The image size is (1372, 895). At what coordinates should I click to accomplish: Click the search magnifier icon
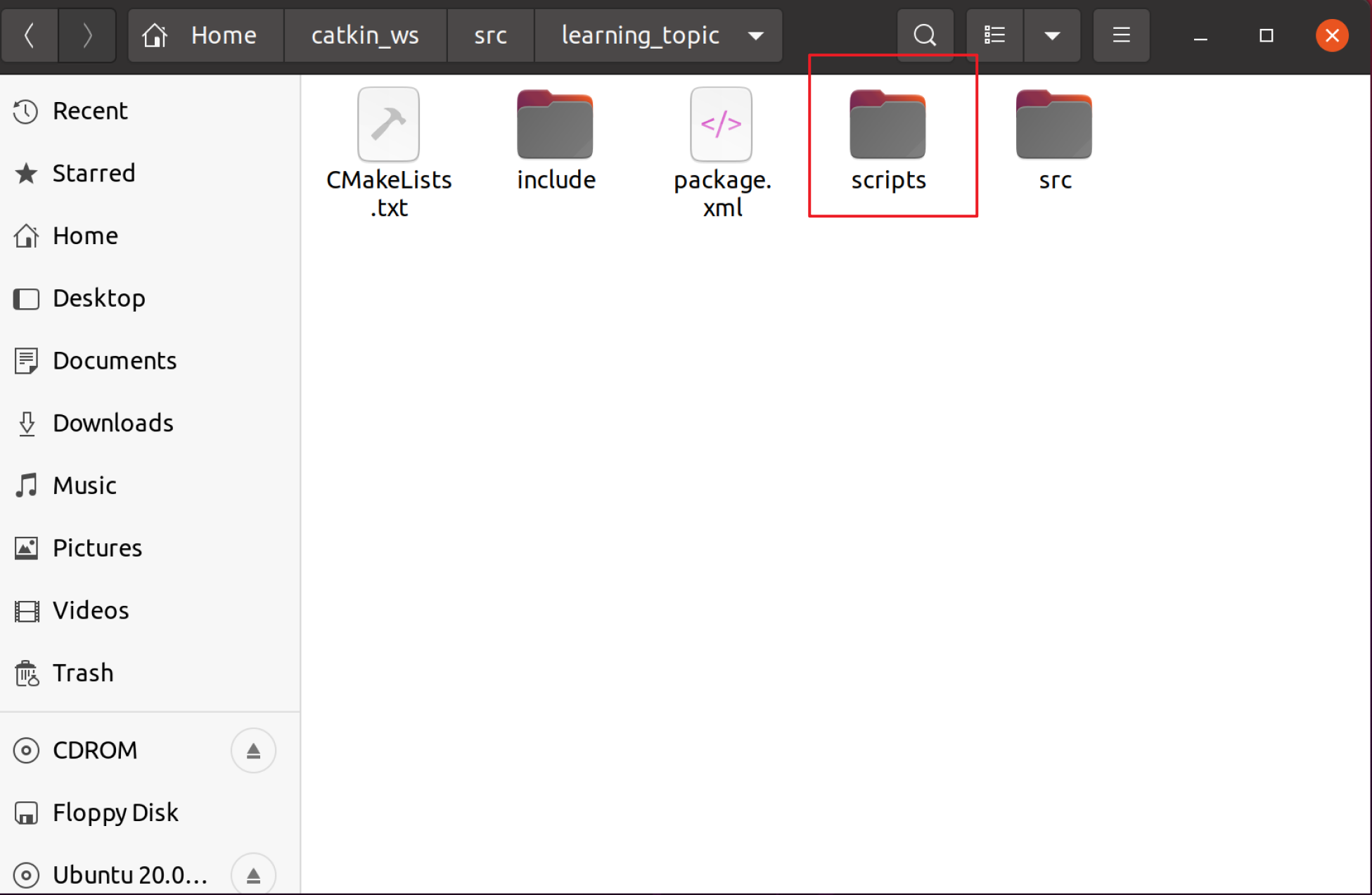point(925,35)
